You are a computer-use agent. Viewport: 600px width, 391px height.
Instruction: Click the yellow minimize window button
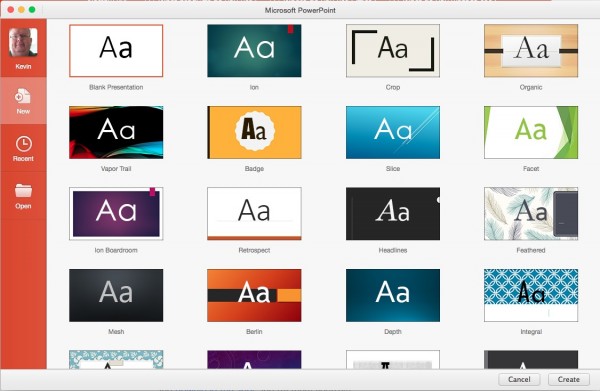pyautogui.click(x=21, y=10)
